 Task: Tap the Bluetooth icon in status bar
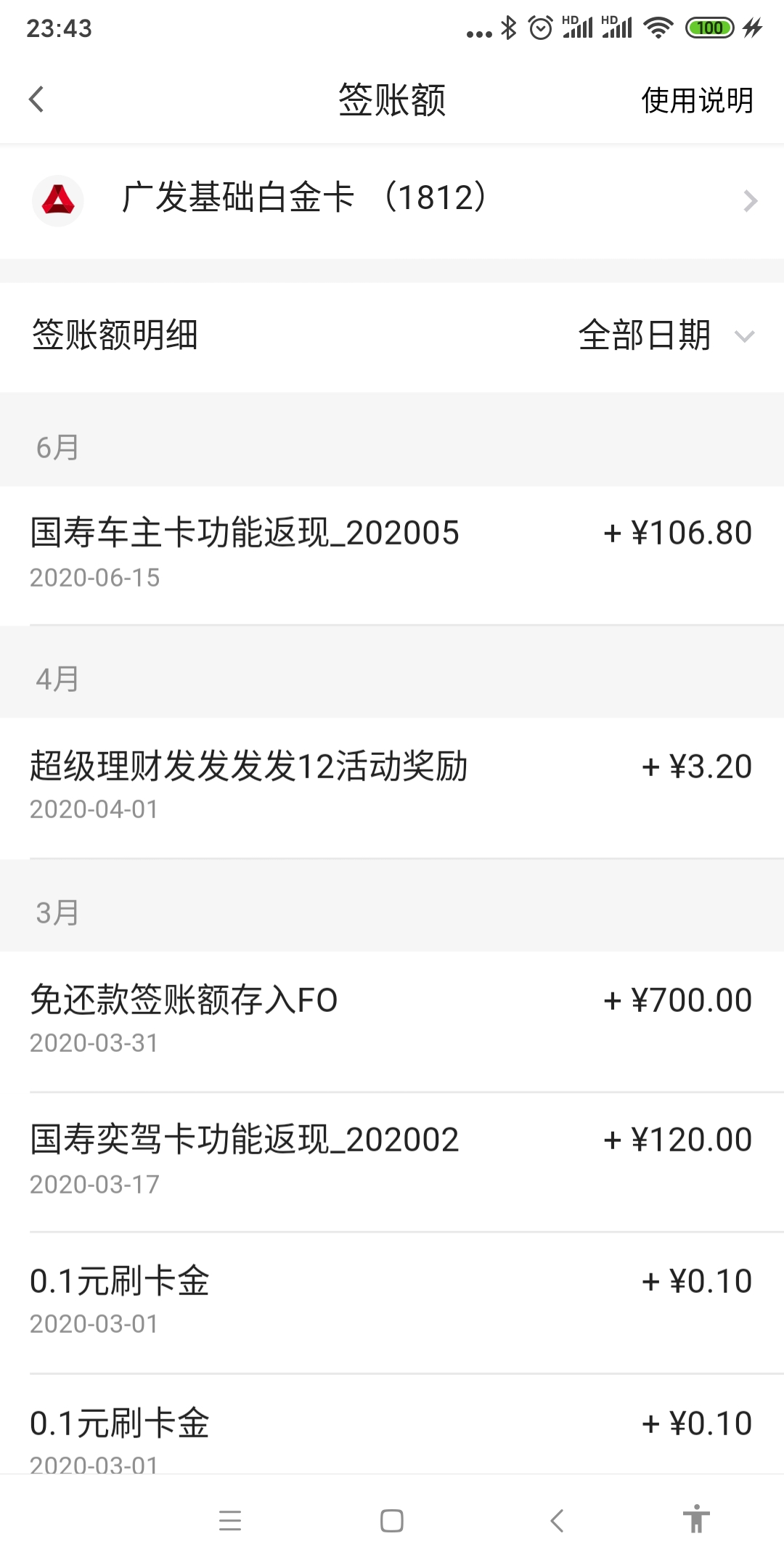point(509,28)
